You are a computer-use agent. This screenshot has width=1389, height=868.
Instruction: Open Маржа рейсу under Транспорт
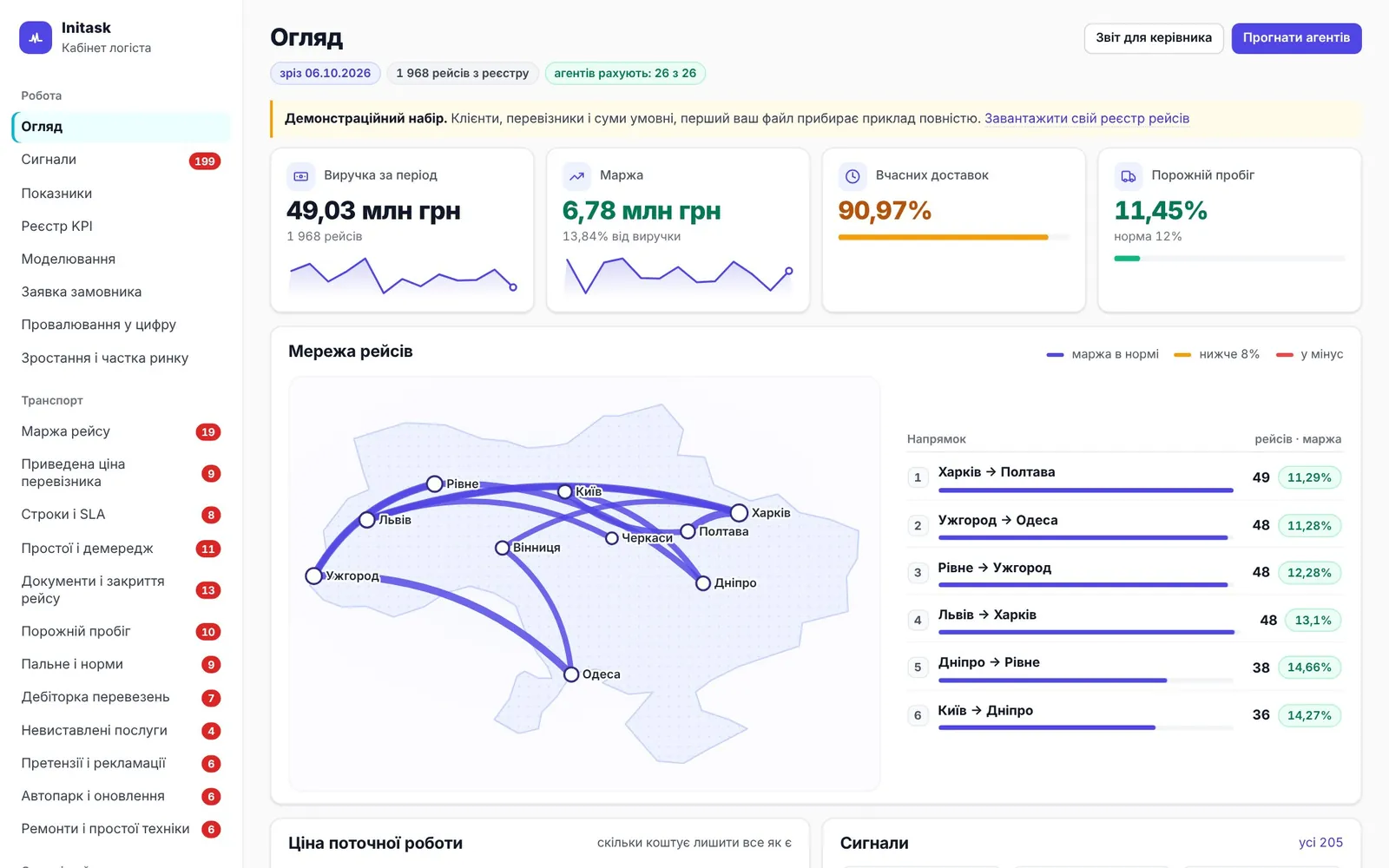click(122, 431)
